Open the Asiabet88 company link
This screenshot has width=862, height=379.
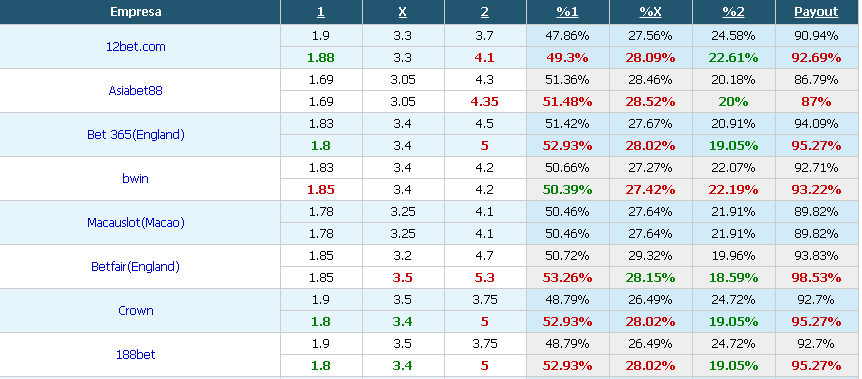[x=135, y=91]
